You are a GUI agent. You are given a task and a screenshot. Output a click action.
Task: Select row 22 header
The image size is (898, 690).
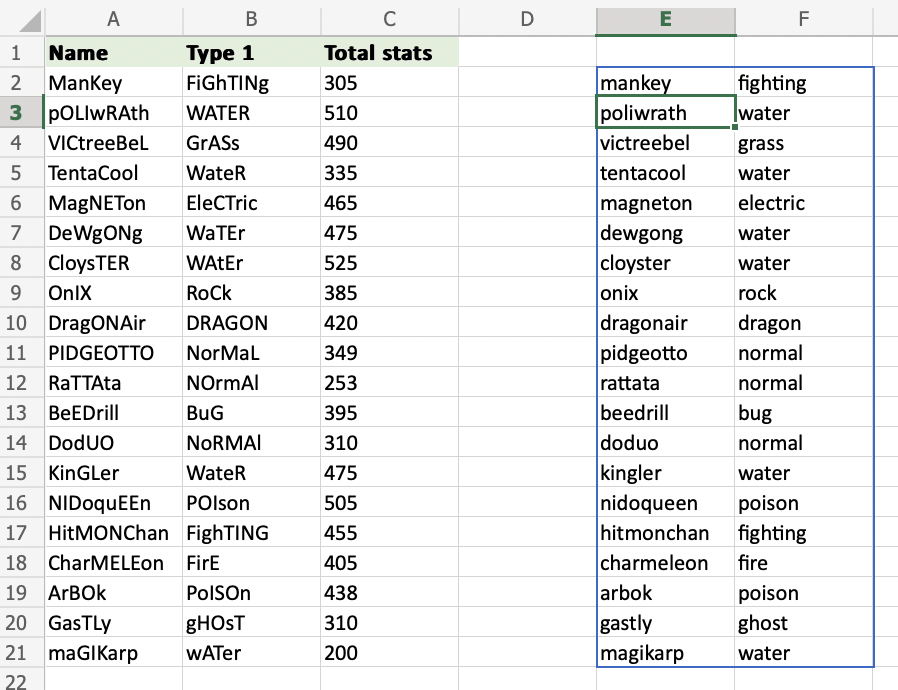[22, 678]
